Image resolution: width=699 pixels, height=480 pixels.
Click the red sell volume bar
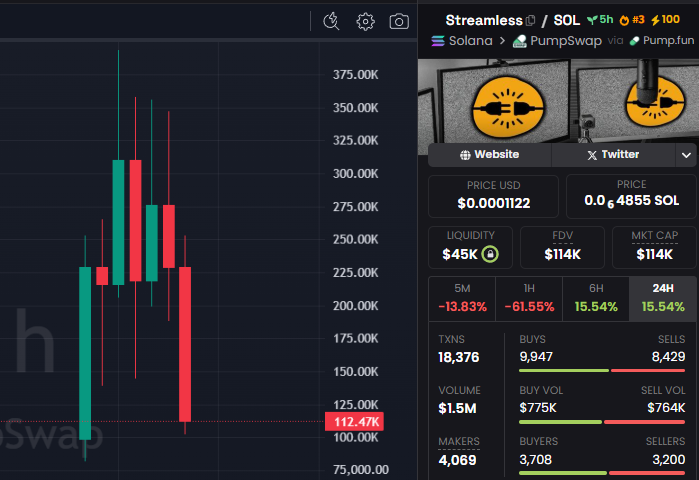pos(645,422)
